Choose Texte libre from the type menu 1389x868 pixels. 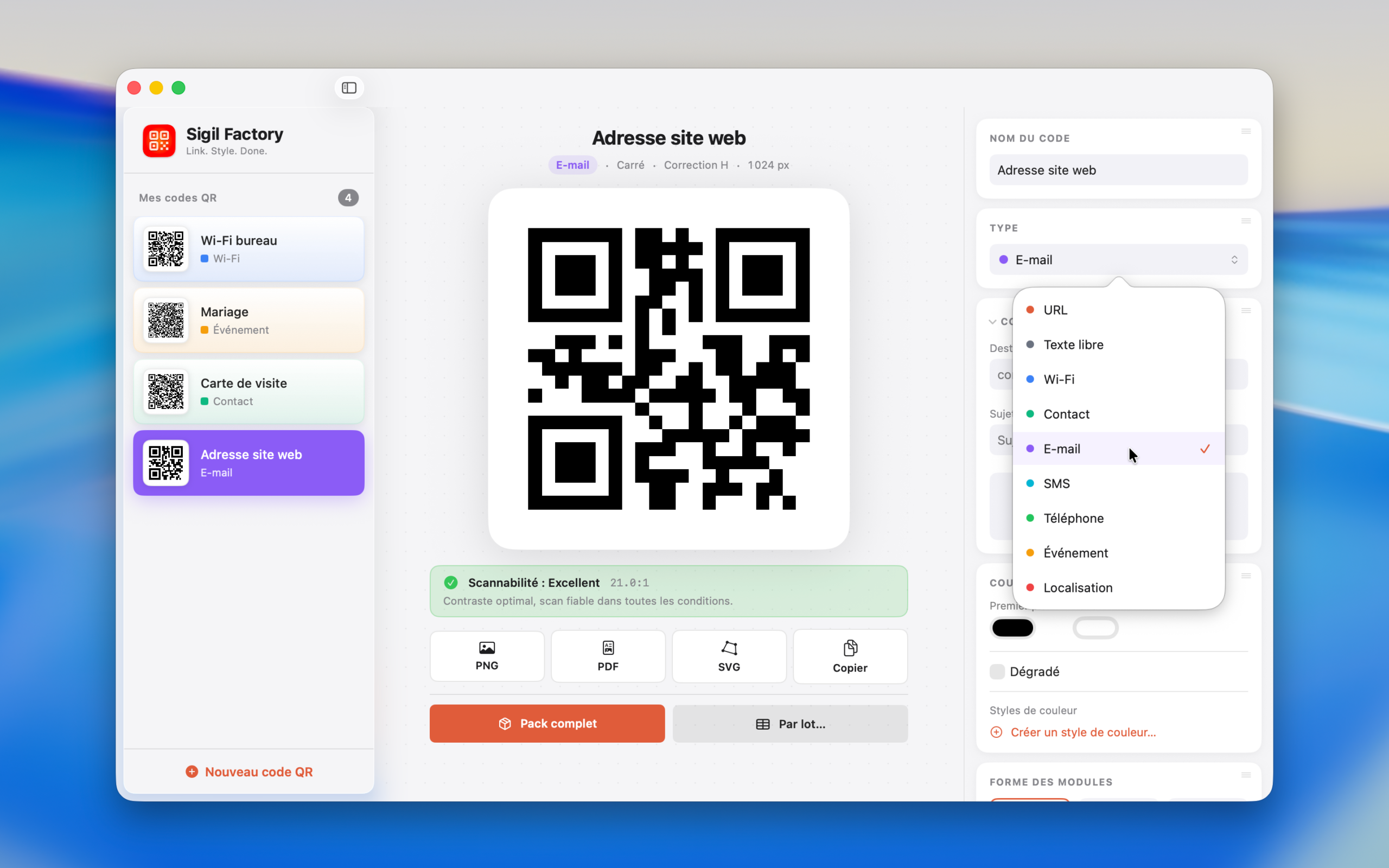click(x=1118, y=344)
